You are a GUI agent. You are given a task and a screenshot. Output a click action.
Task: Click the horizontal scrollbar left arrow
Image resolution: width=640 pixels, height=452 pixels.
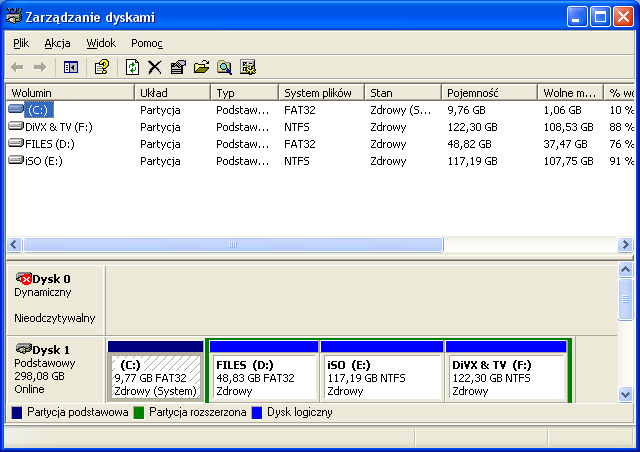[14, 245]
